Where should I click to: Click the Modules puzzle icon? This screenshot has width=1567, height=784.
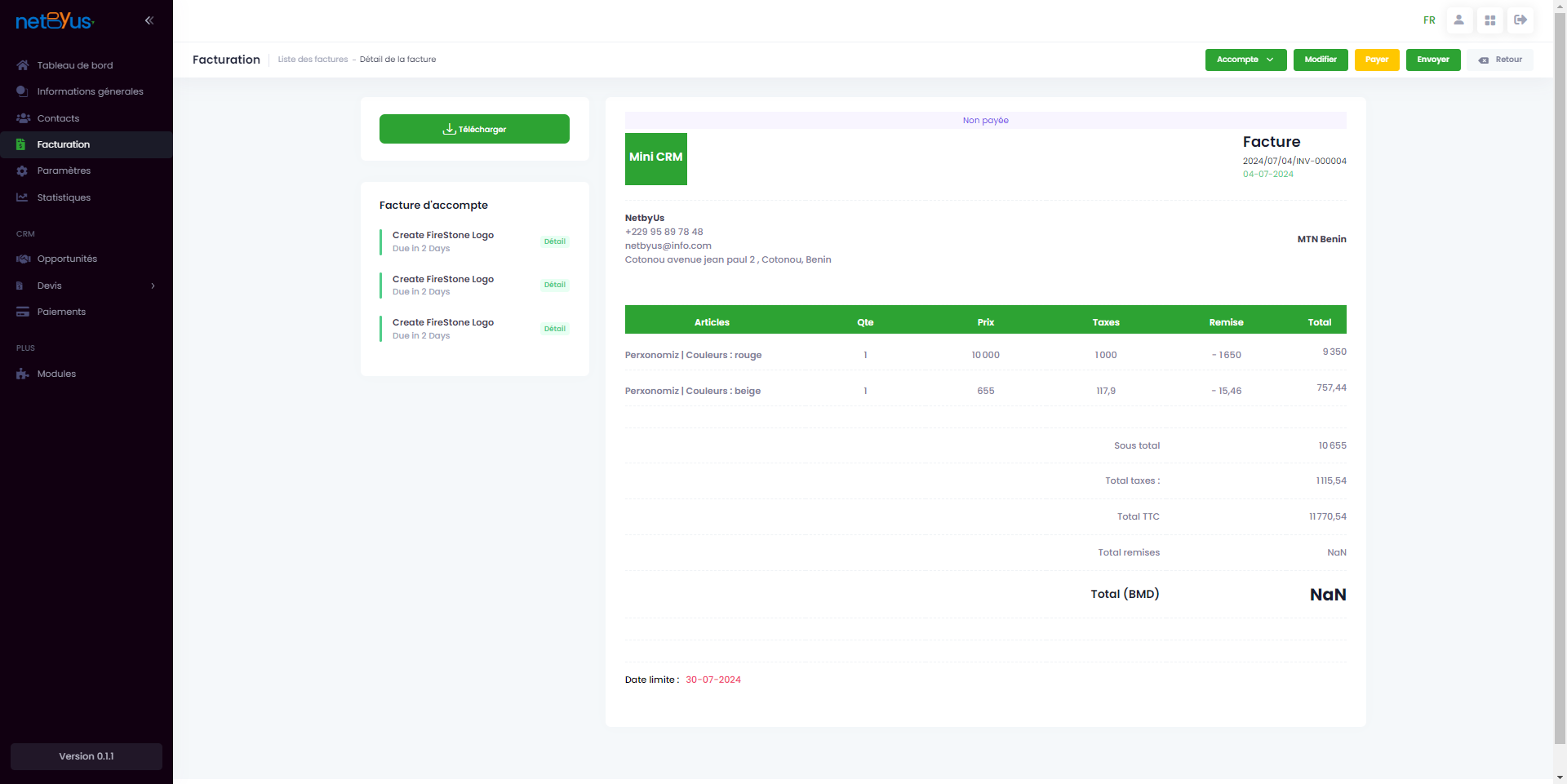click(x=22, y=374)
